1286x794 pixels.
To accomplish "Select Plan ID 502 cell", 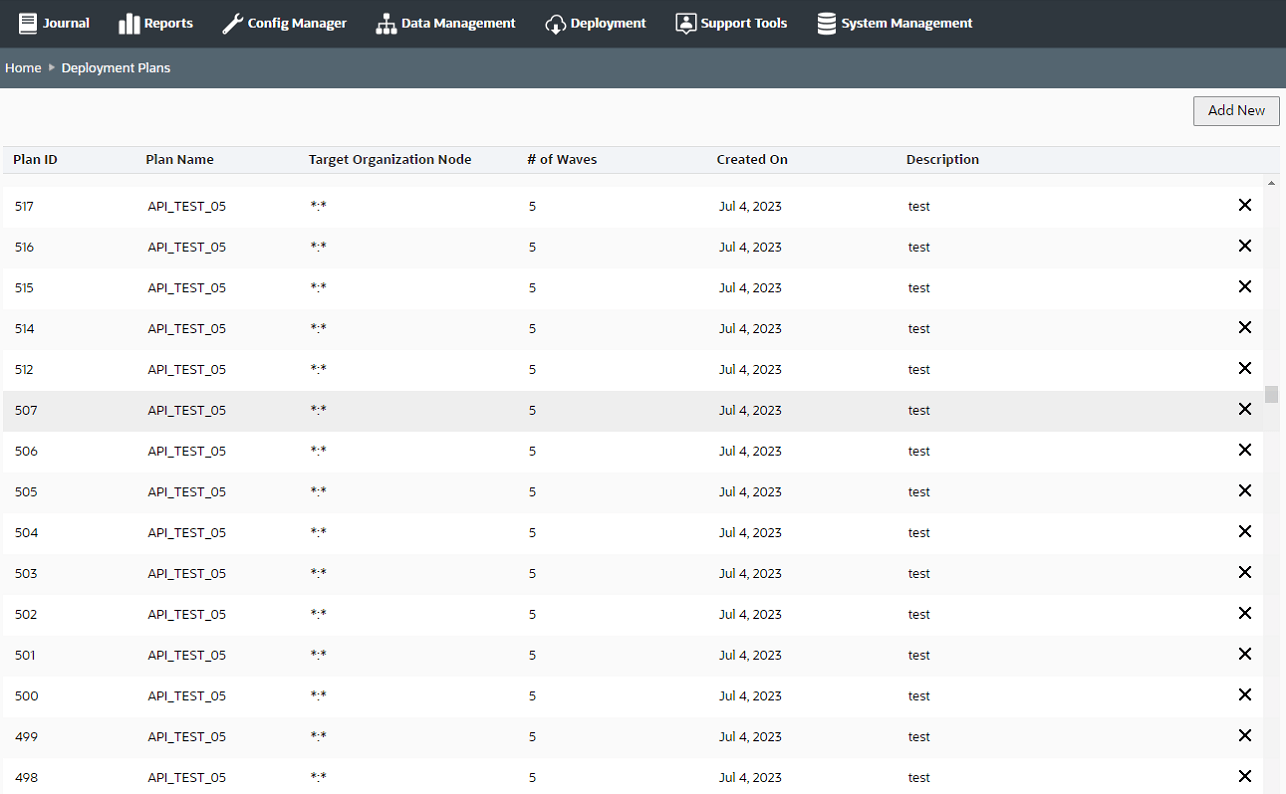I will (x=26, y=615).
